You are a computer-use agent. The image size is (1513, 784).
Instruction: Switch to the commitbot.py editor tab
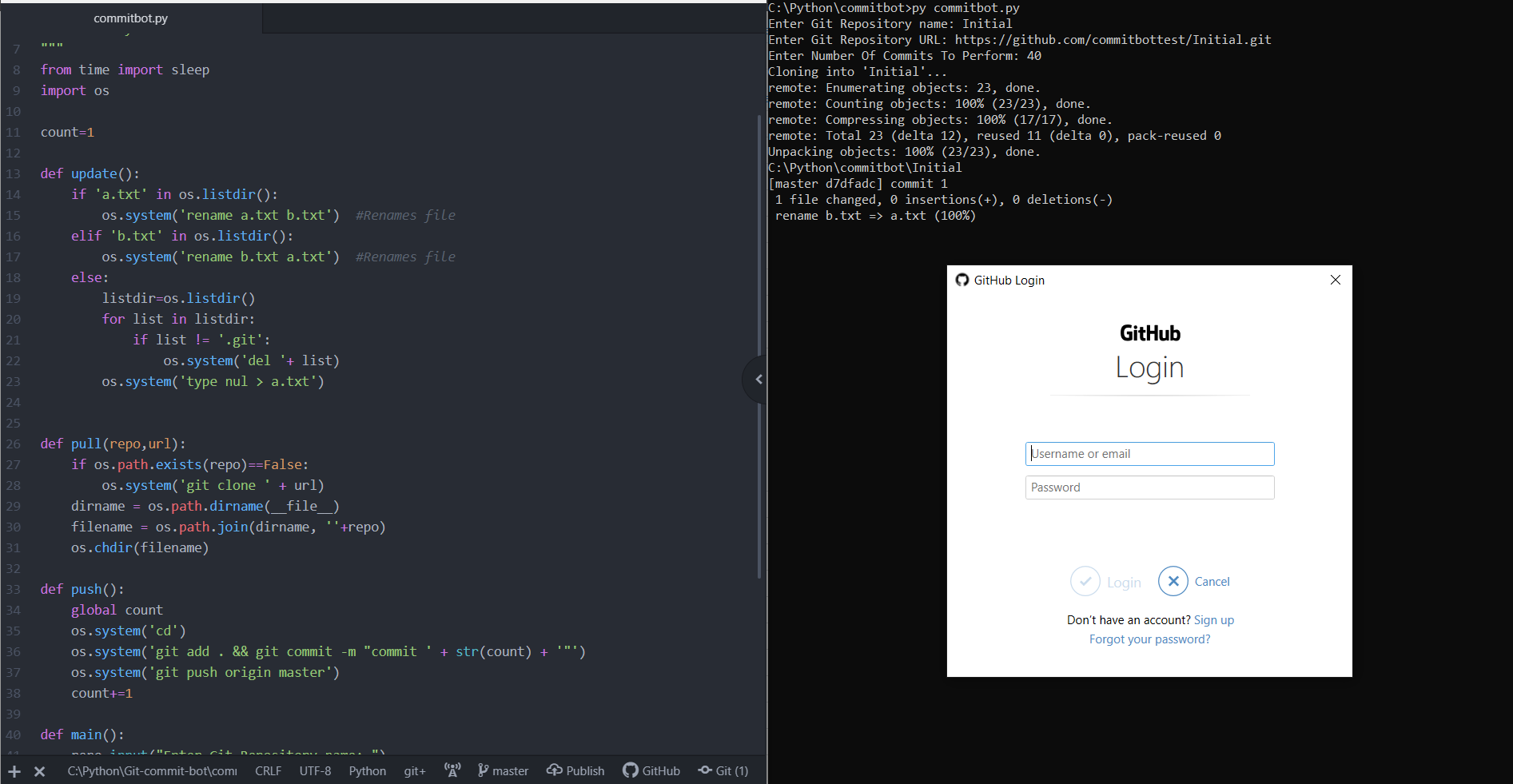[131, 18]
